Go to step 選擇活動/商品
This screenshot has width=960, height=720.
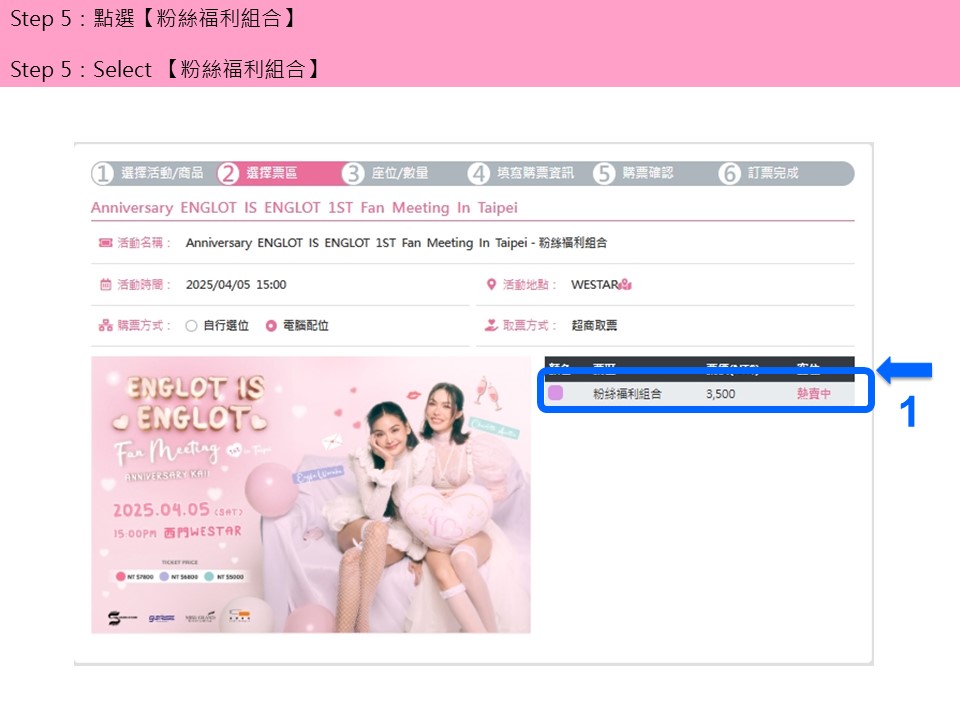click(162, 173)
